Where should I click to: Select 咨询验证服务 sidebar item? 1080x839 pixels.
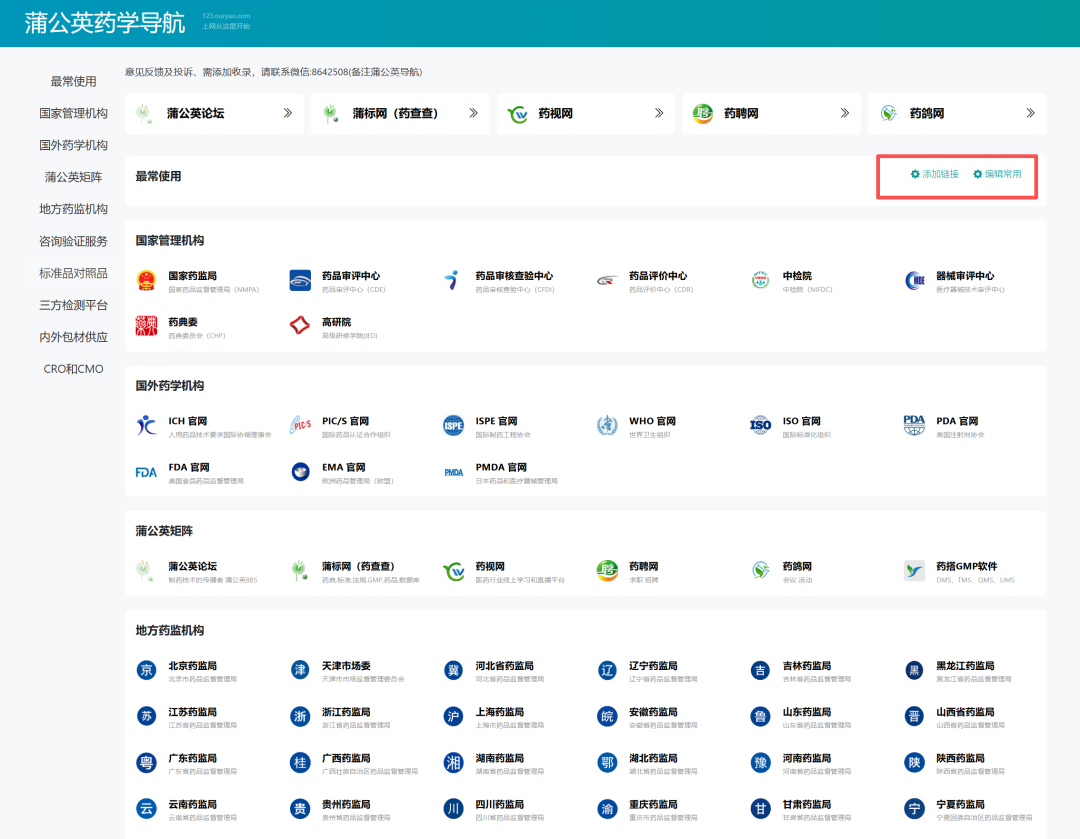pos(73,241)
